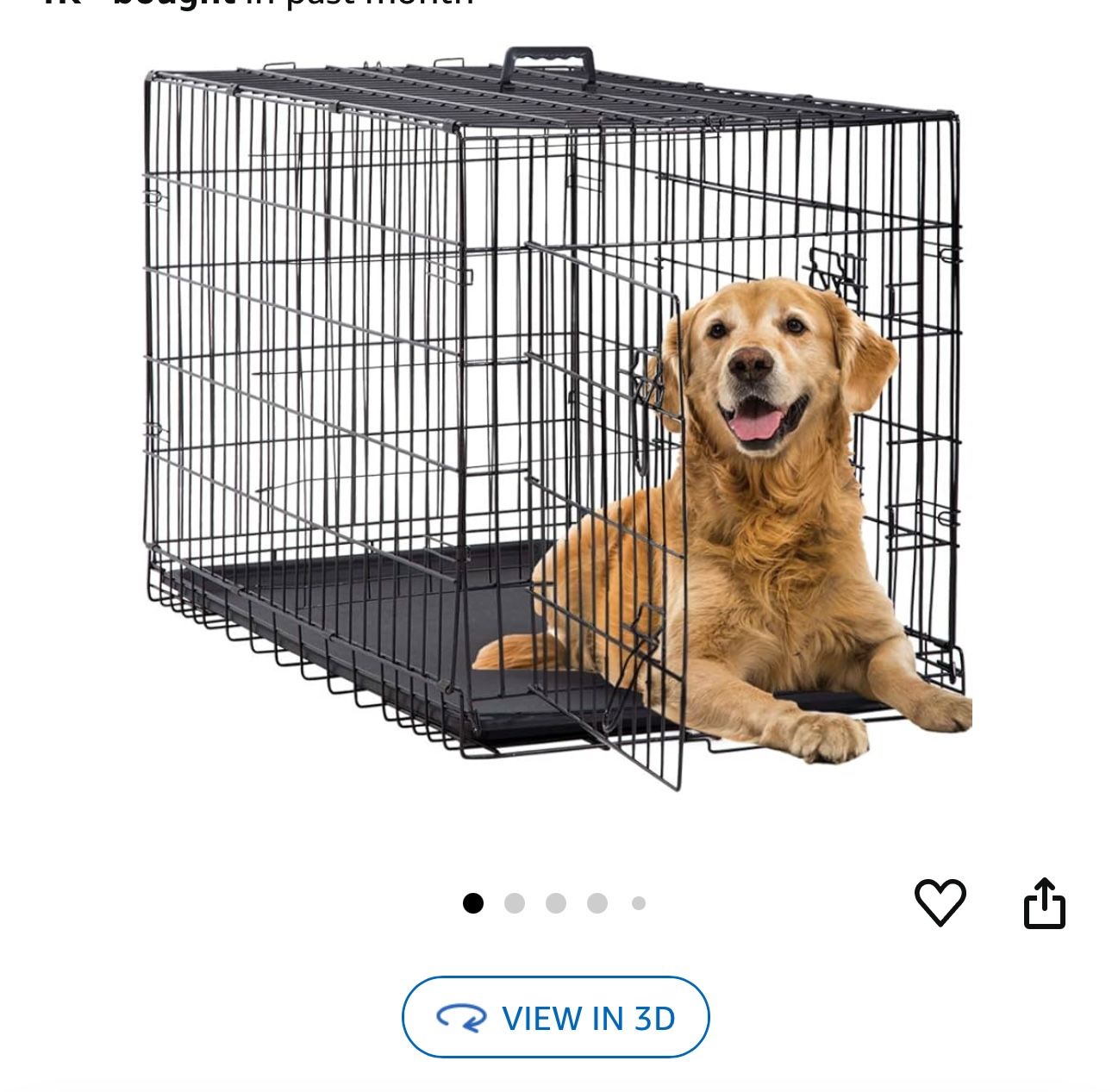Click the 3D rotate arrow icon
Image resolution: width=1112 pixels, height=1092 pixels.
click(x=461, y=1018)
